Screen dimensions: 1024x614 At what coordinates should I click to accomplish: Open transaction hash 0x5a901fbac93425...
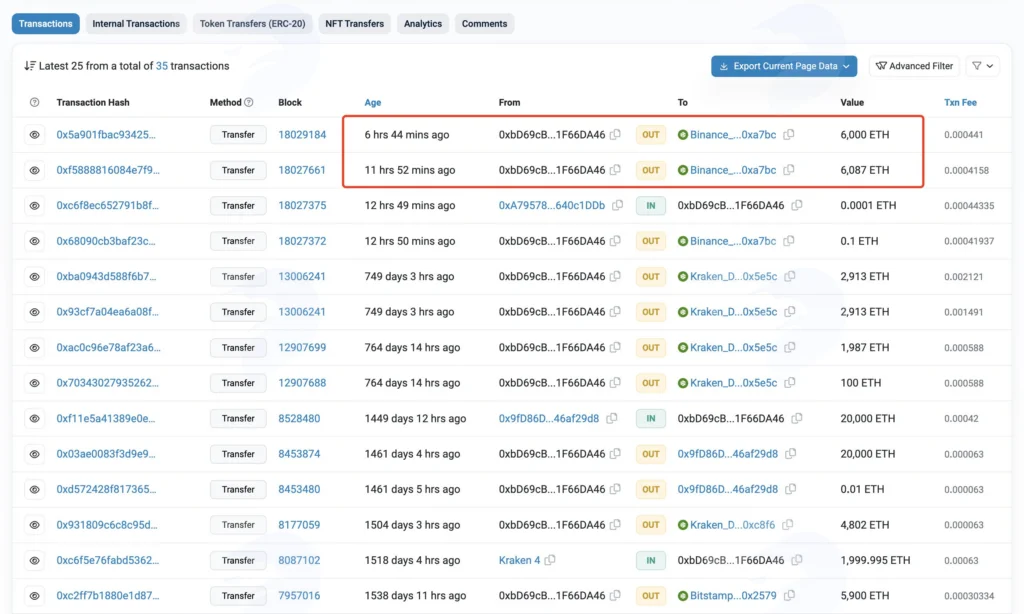[106, 135]
